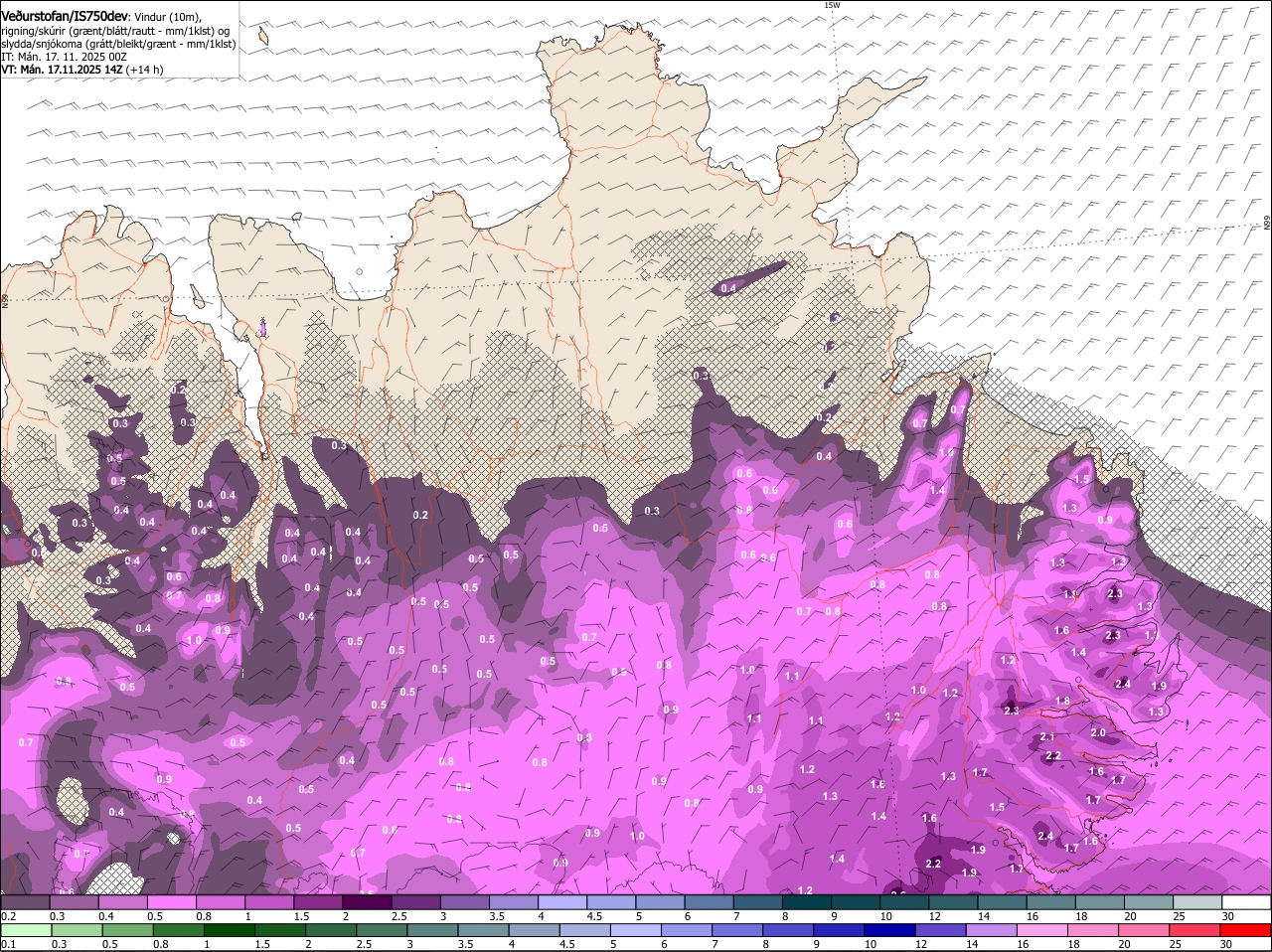Viewport: 1272px width, 952px height.
Task: Select the red-pink swatch labeled 25 in the lower legend
Action: click(x=1194, y=930)
